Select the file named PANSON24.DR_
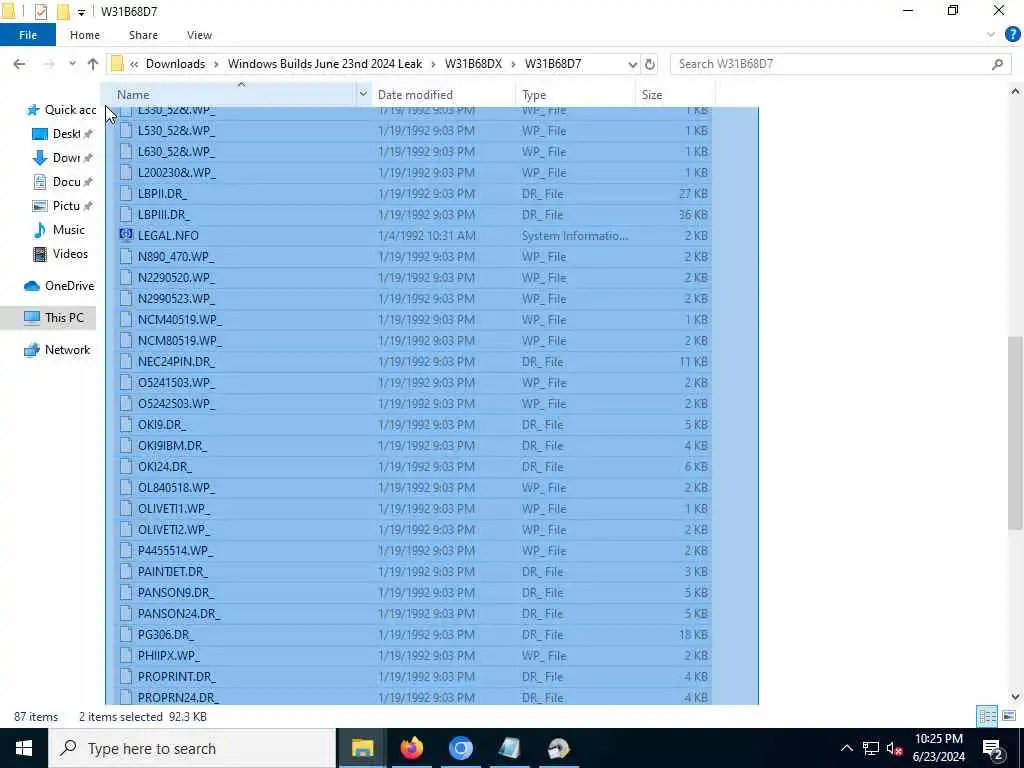Viewport: 1024px width, 768px height. (x=179, y=613)
